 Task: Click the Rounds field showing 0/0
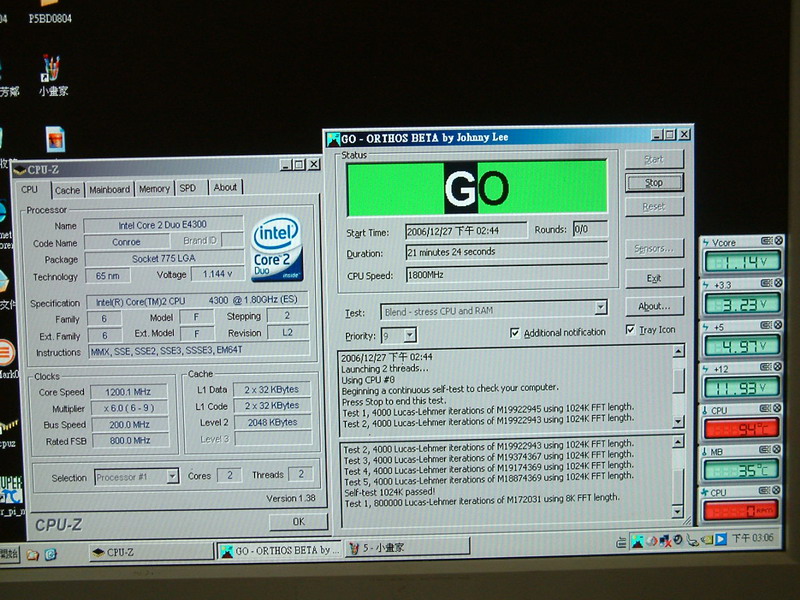[x=590, y=229]
